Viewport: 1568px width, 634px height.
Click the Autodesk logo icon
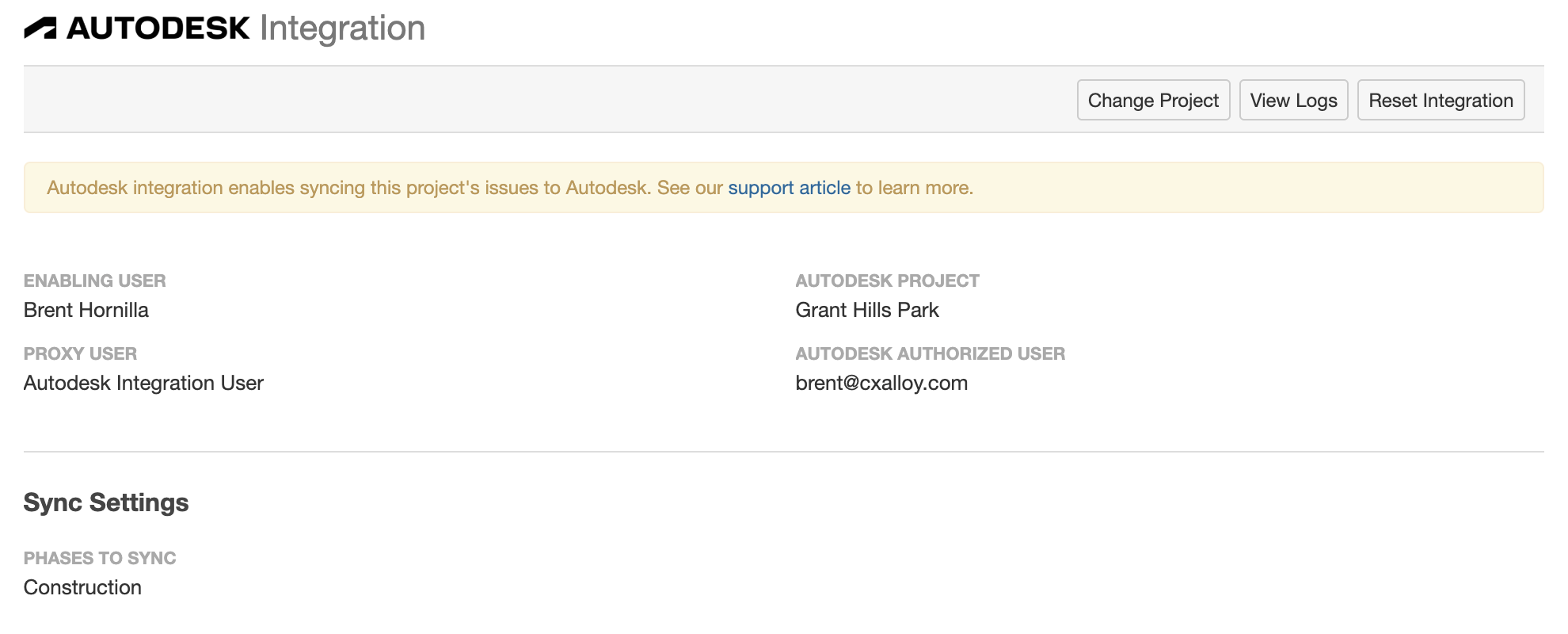tap(40, 29)
